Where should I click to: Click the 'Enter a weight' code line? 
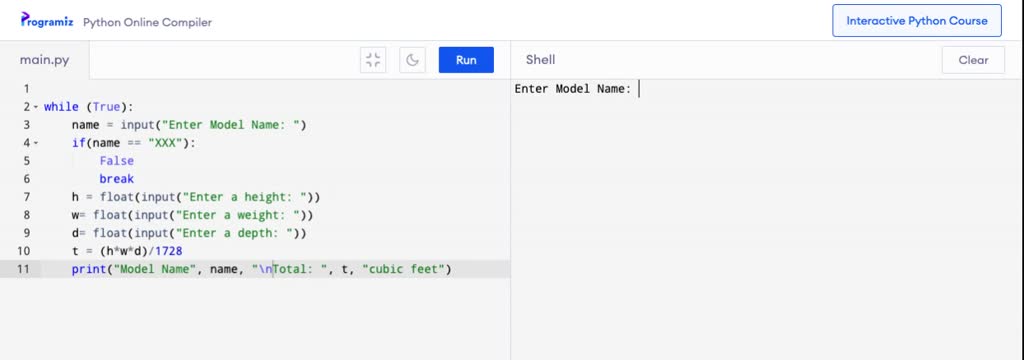(x=193, y=215)
